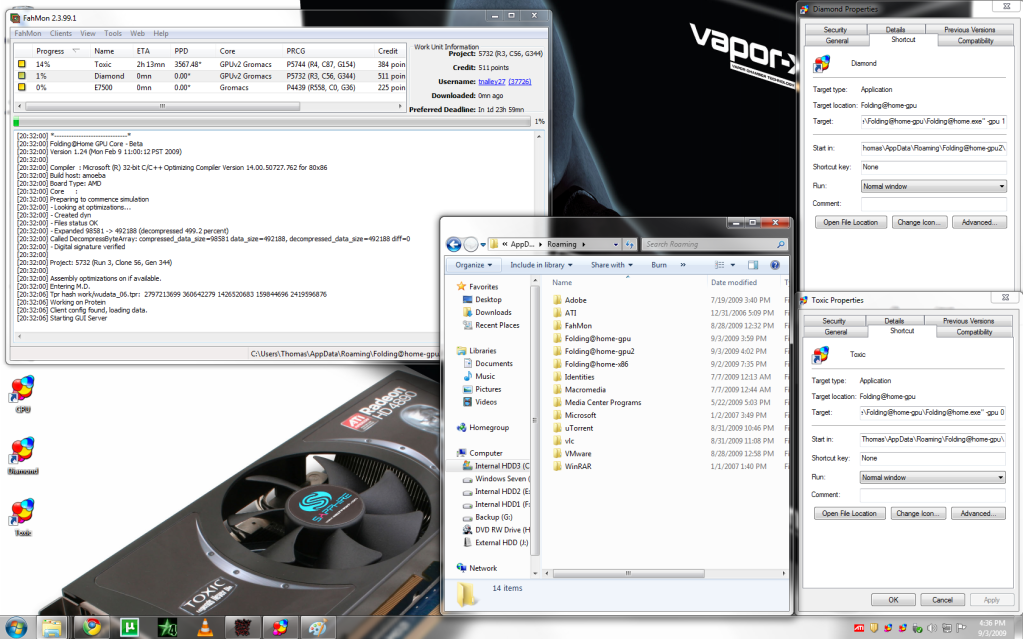The width and height of the screenshot is (1023, 639).
Task: Open the Clients menu in FahMon
Action: pos(60,33)
